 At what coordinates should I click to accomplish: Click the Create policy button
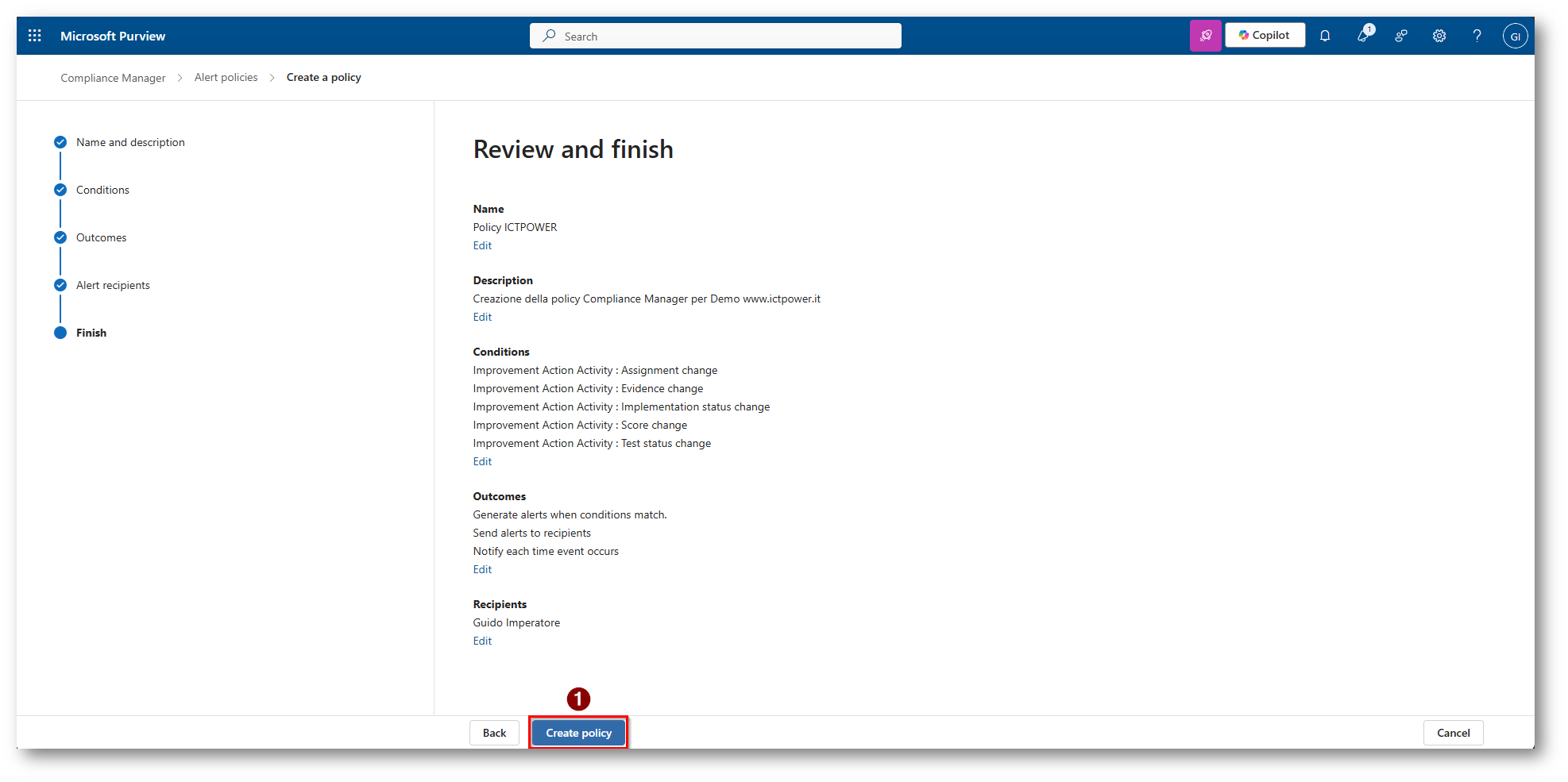coord(578,733)
